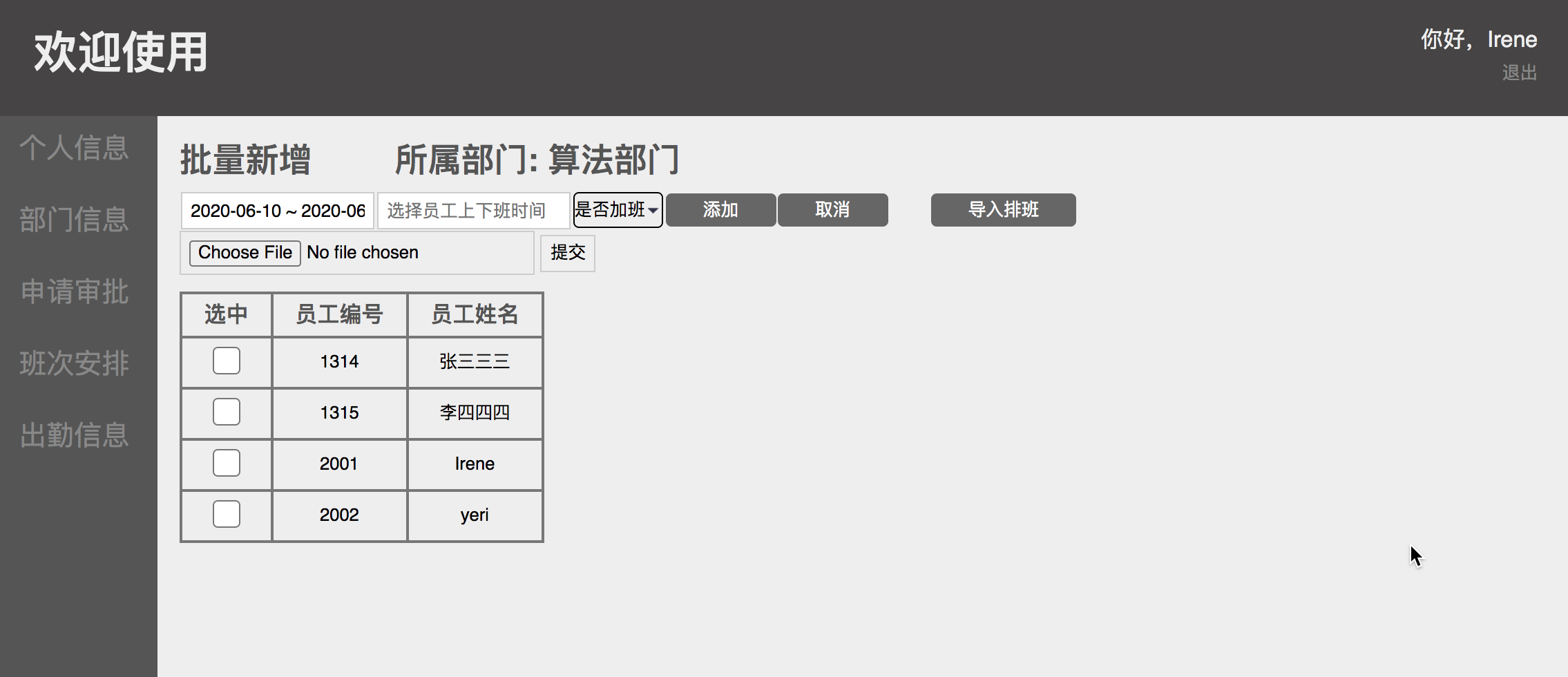Viewport: 1568px width, 677px height.
Task: Open the 班次安排 sidebar section
Action: pos(75,363)
